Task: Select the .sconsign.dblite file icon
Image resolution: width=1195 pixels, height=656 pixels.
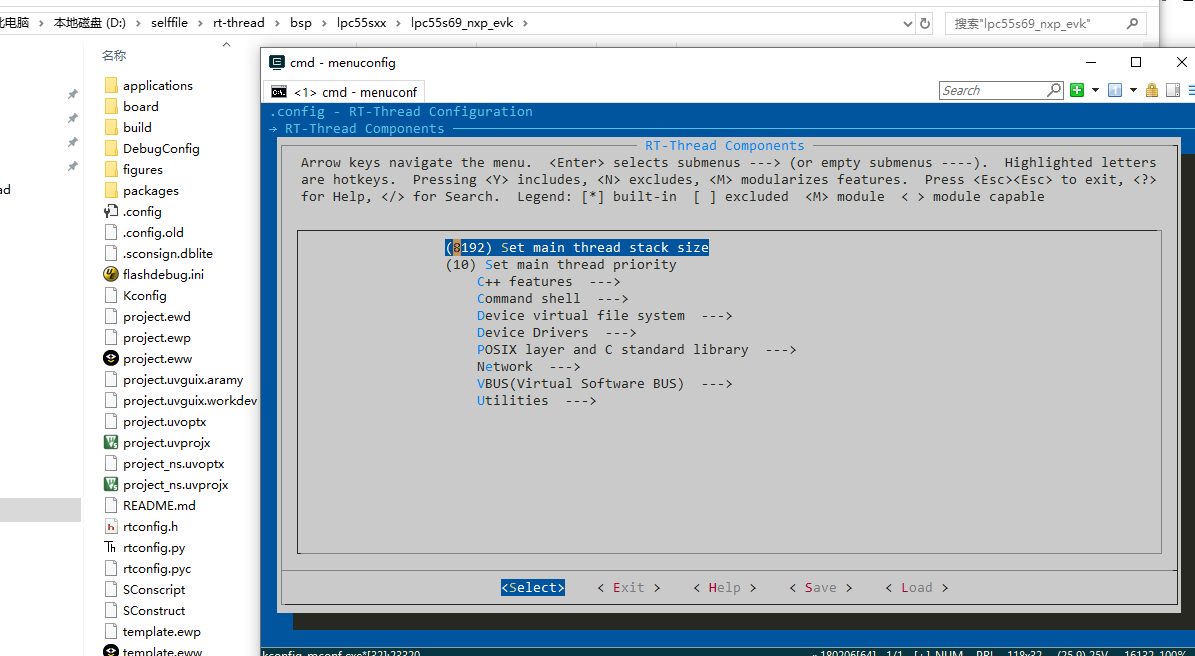Action: 111,254
